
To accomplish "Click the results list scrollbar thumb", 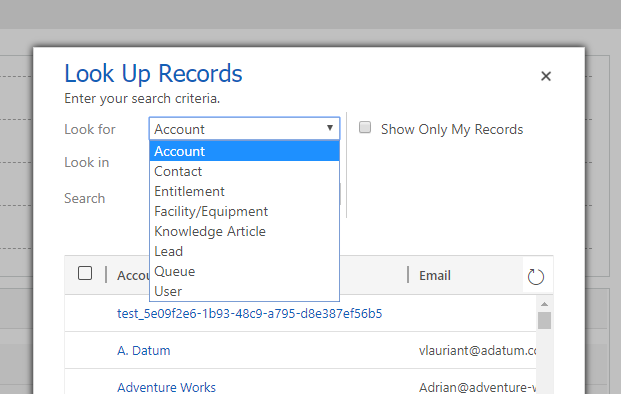I will pos(545,320).
